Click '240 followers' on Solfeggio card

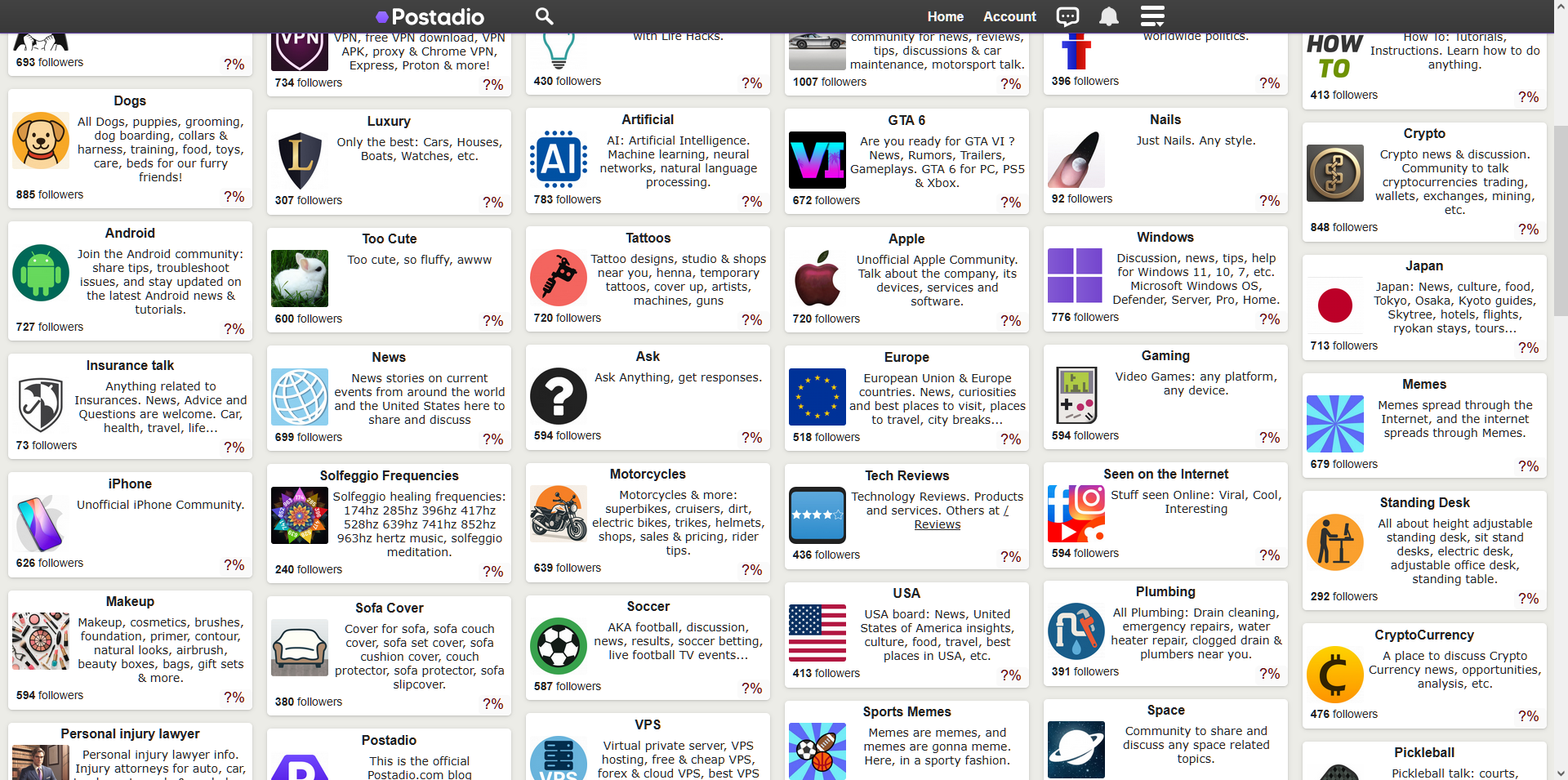coord(309,569)
